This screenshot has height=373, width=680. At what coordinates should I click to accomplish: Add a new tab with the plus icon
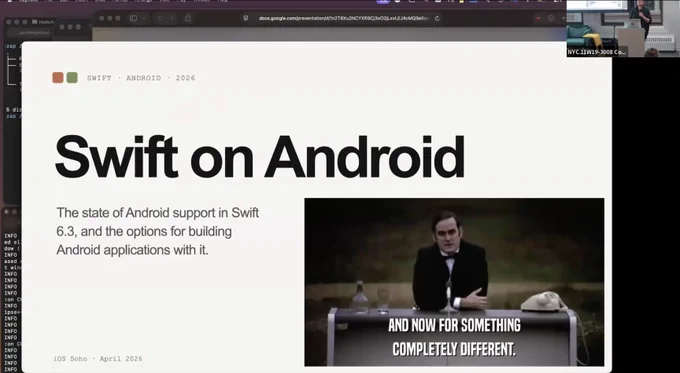[563, 18]
